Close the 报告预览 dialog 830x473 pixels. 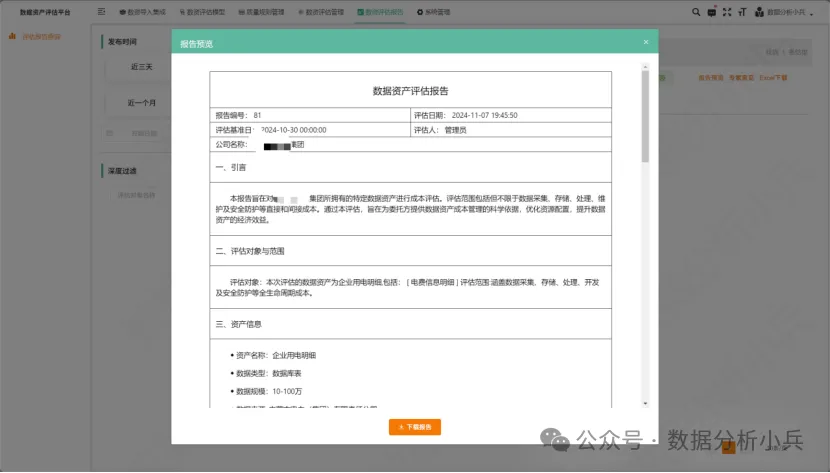(646, 42)
